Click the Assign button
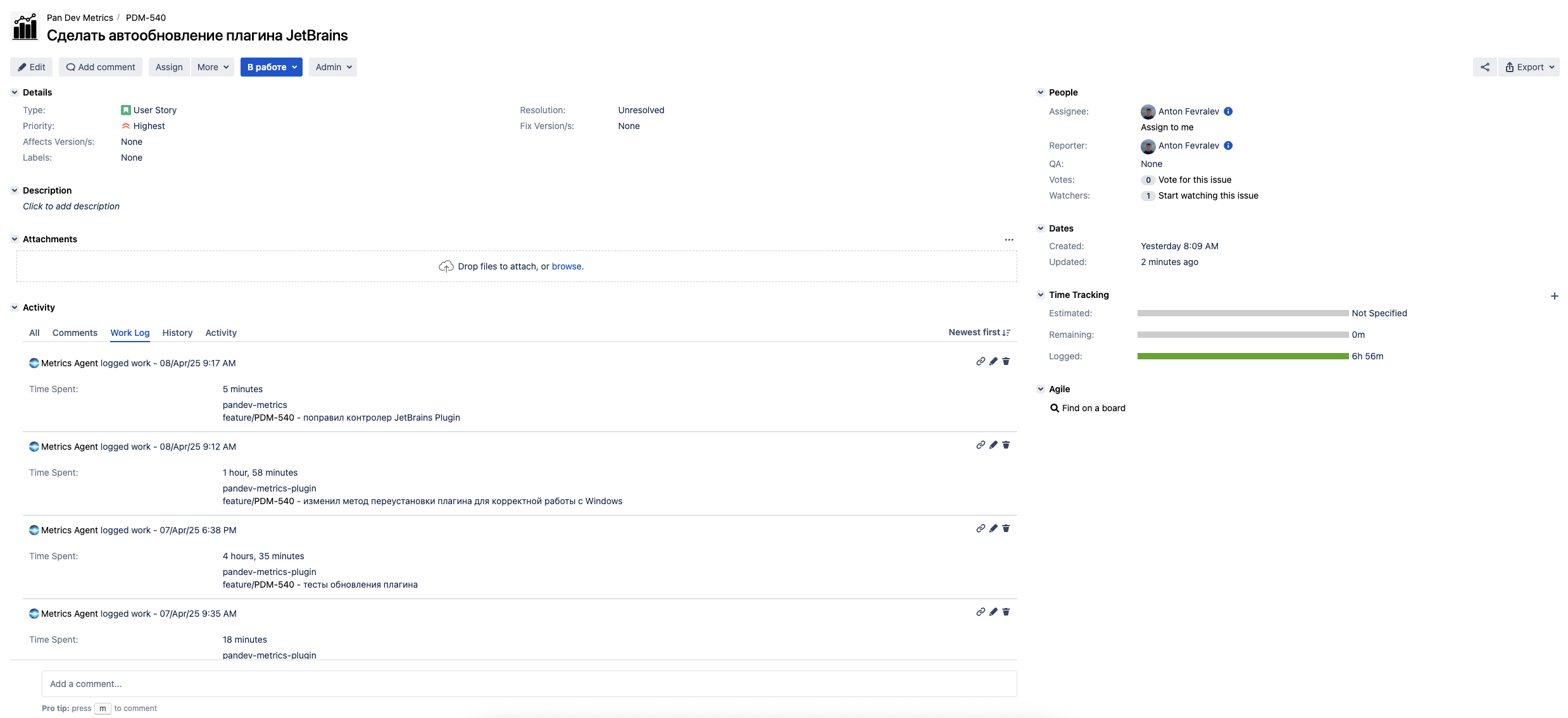Screen dimensions: 1568x718 pyautogui.click(x=169, y=67)
